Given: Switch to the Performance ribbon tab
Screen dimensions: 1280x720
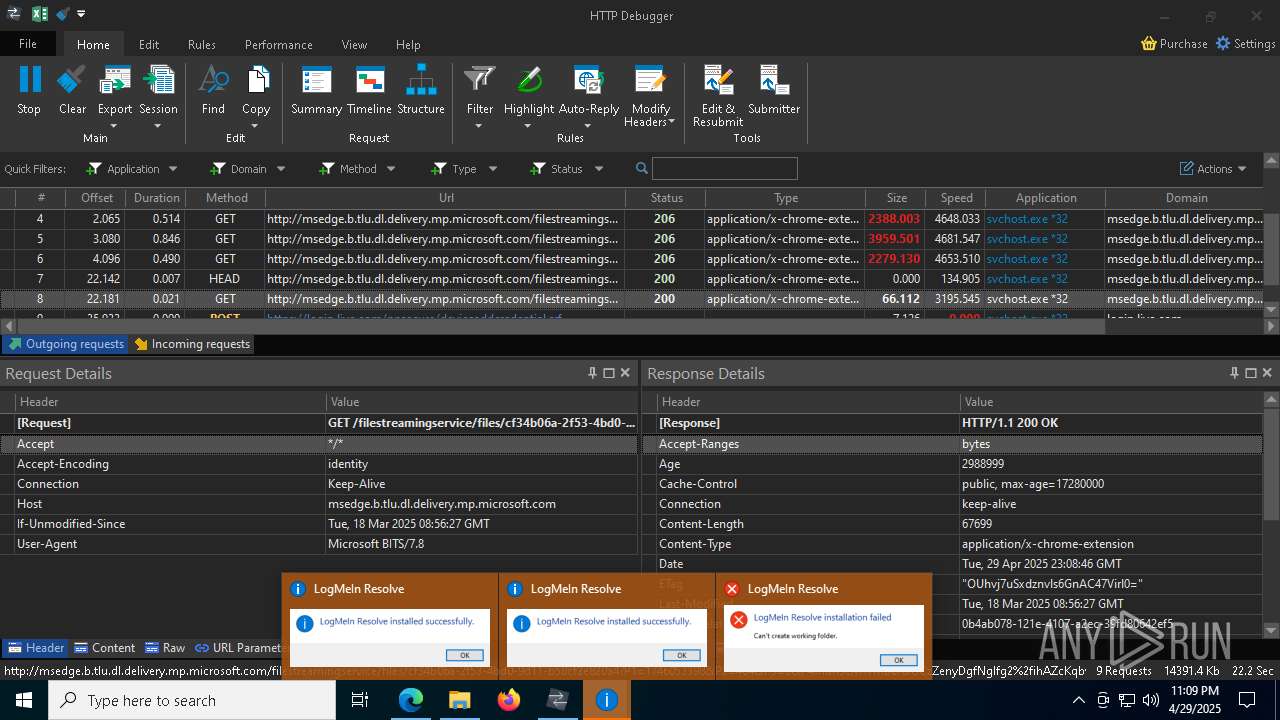Looking at the screenshot, I should [x=279, y=44].
